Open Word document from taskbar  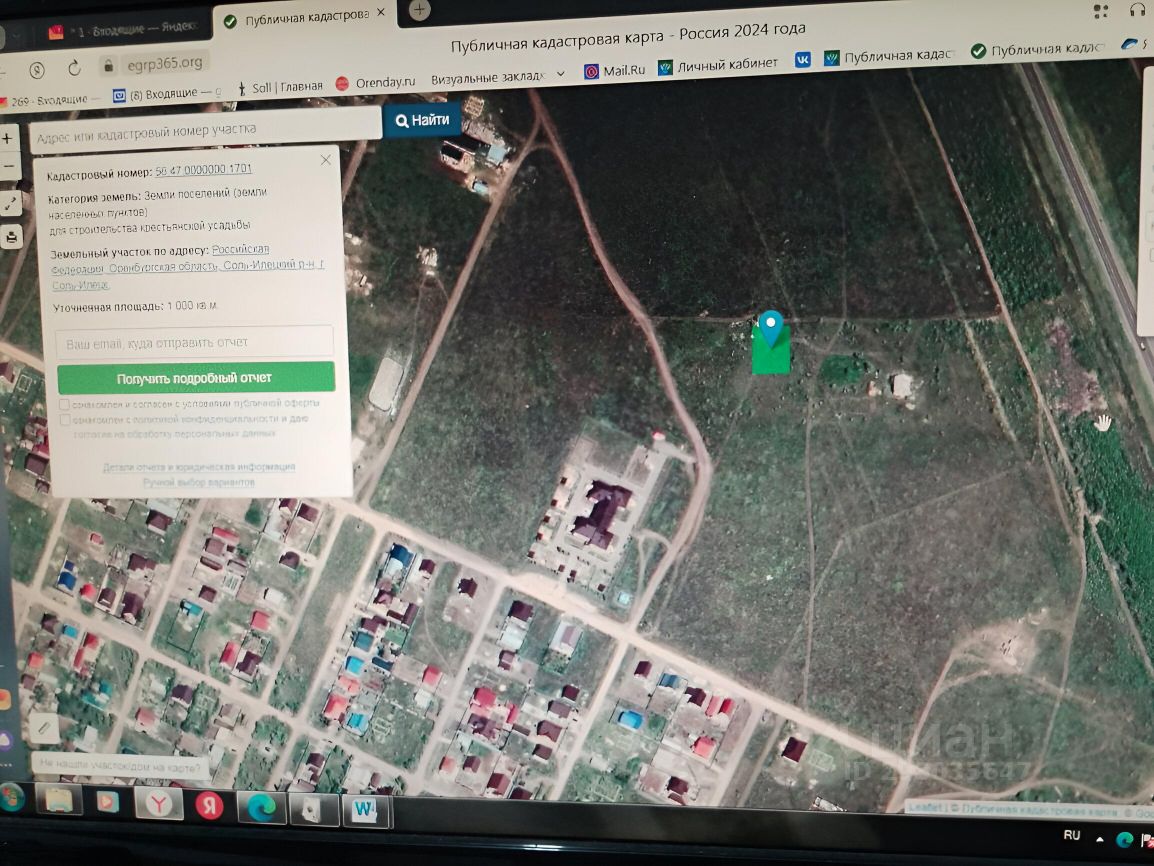tap(364, 811)
